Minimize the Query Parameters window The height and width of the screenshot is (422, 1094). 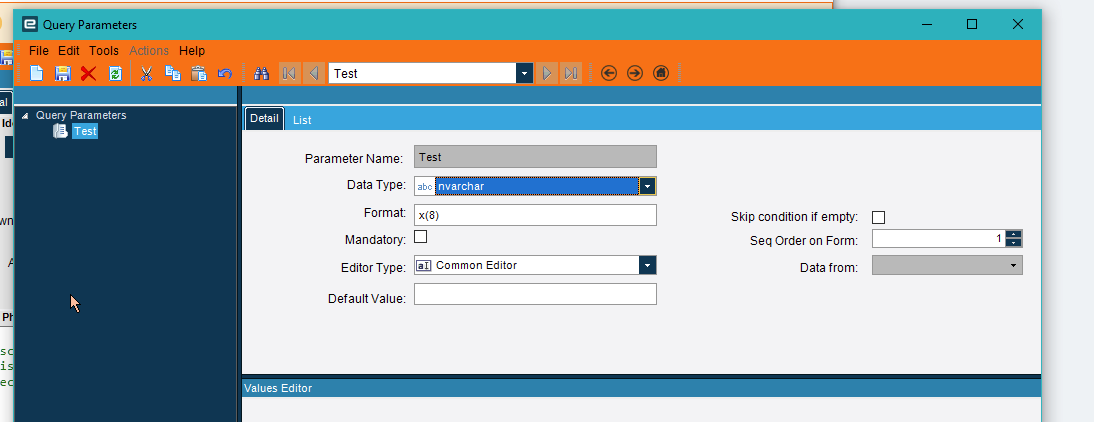click(927, 24)
